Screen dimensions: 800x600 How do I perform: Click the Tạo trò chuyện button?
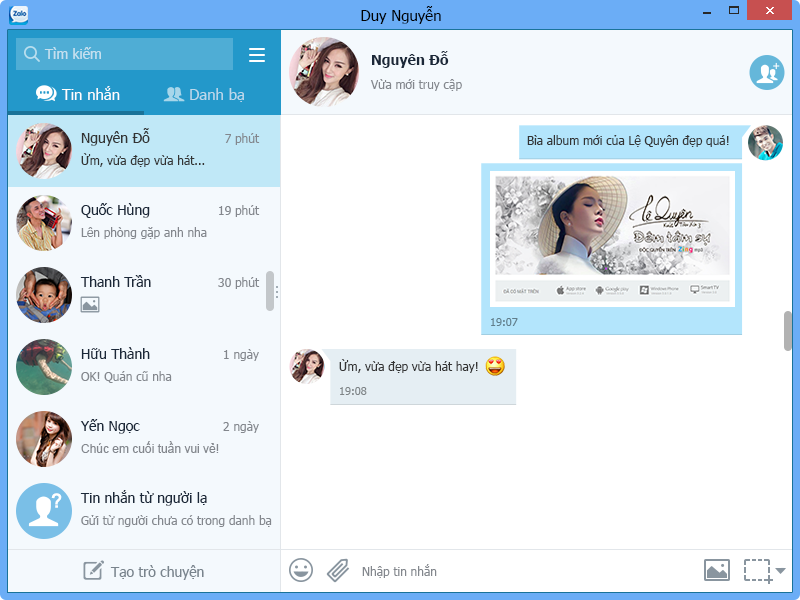(142, 570)
